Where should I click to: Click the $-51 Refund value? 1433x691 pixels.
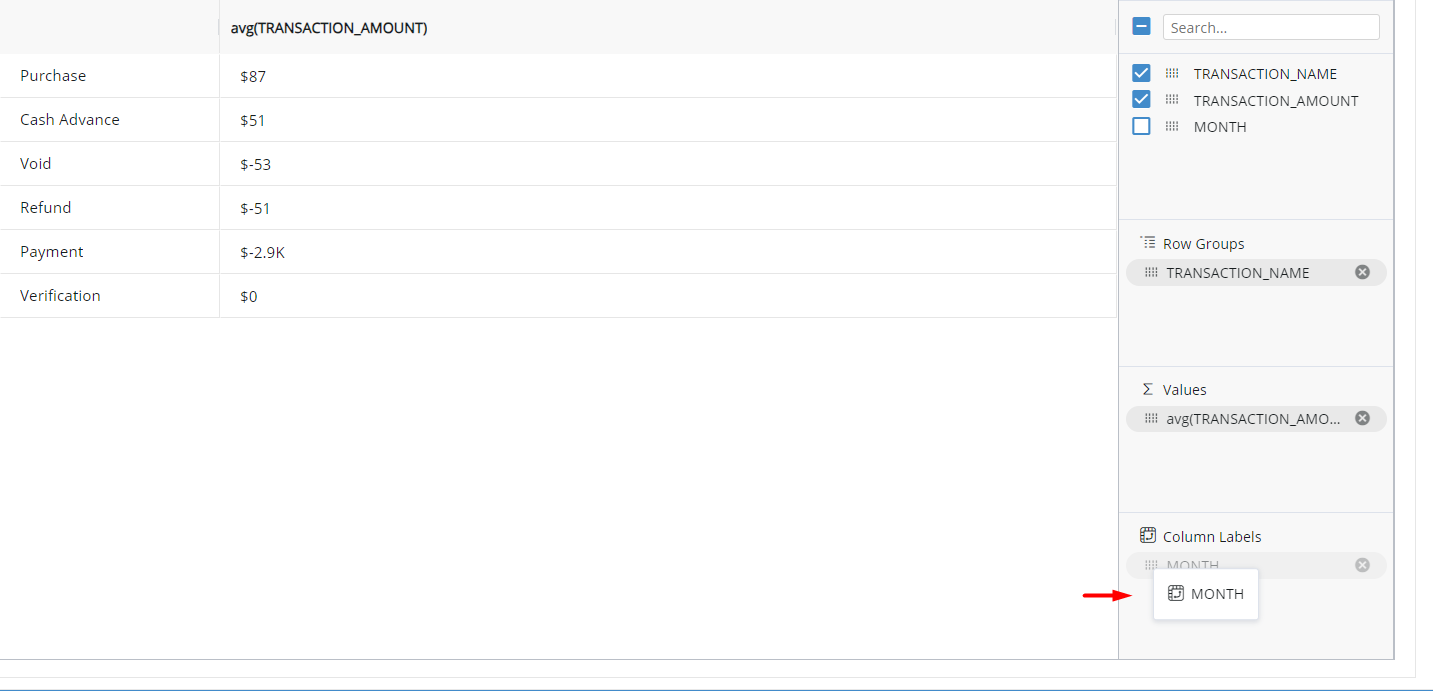(256, 208)
